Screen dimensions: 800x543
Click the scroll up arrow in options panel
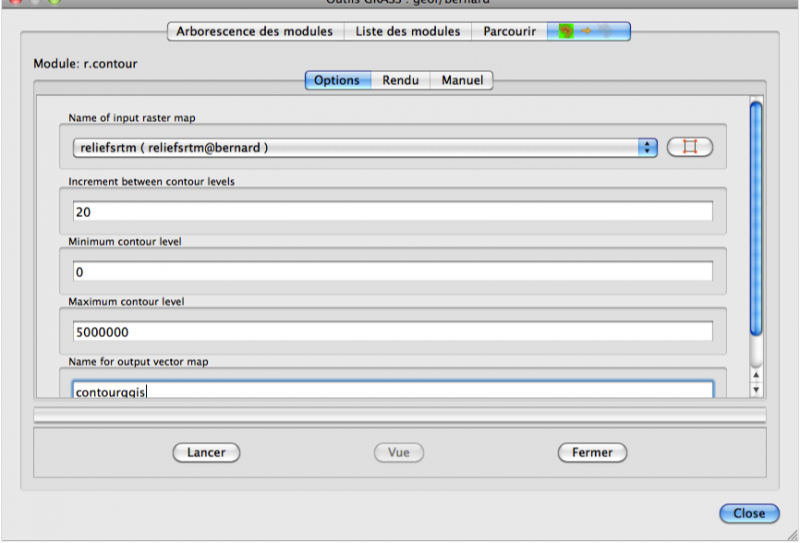click(x=756, y=374)
